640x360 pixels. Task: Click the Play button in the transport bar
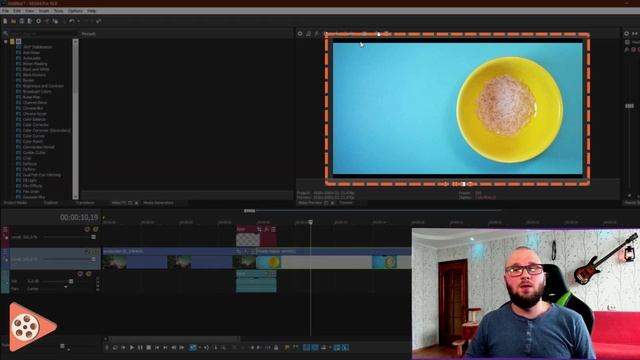(131, 348)
